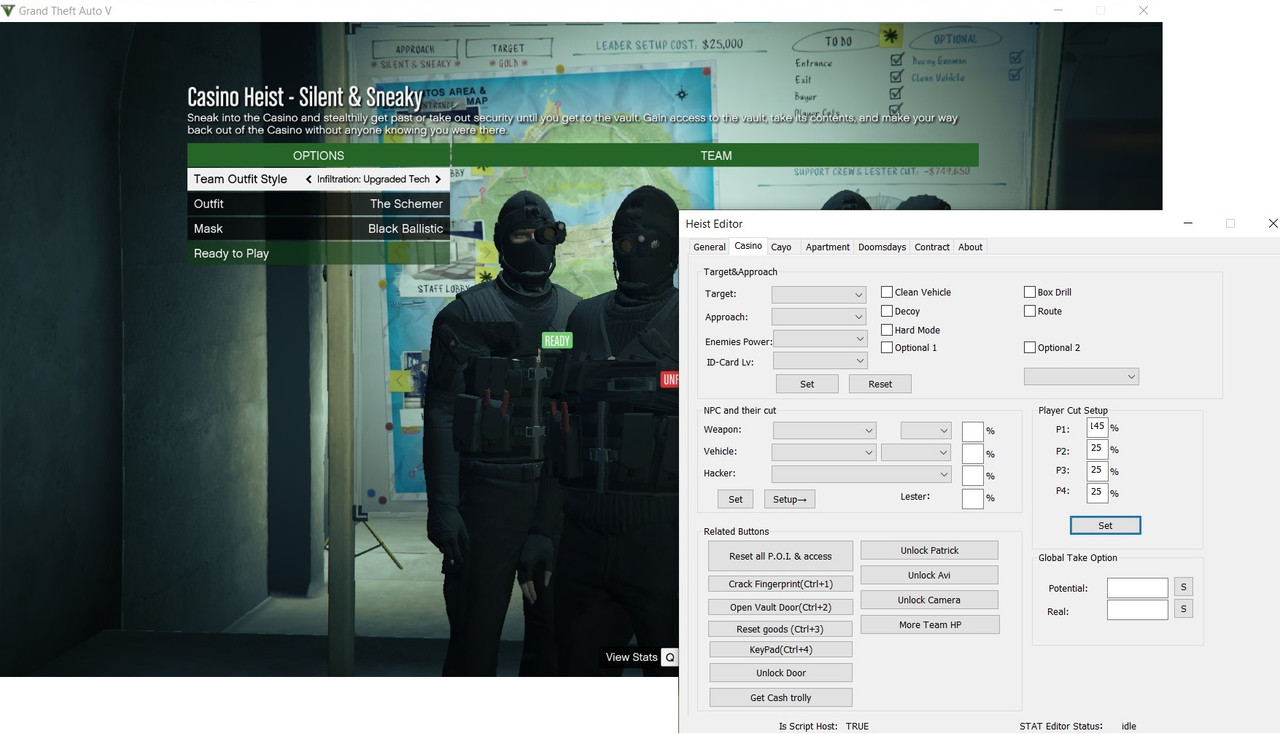This screenshot has height=734, width=1280.
Task: Open the dropdown below Optional 2
Action: click(1081, 376)
